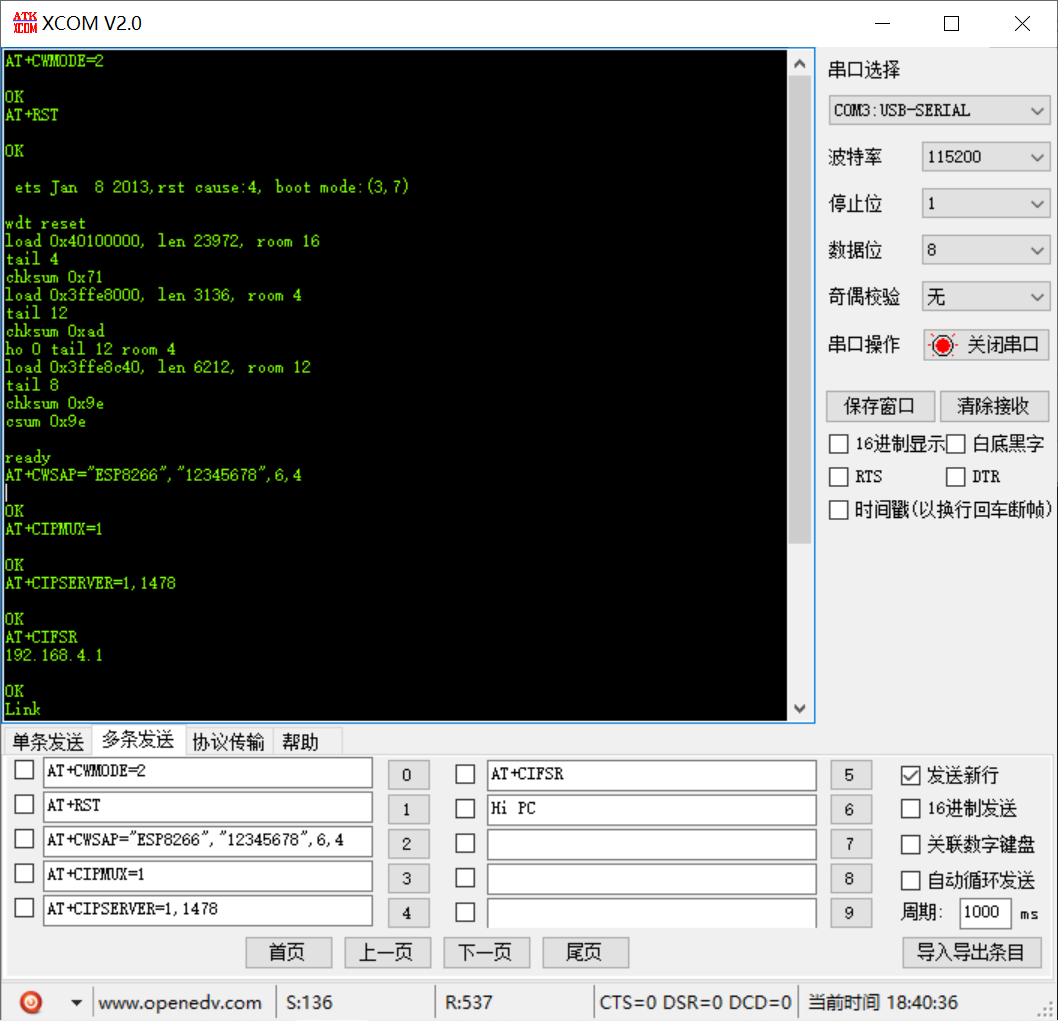The height and width of the screenshot is (1021, 1058).
Task: Click the power icon in the bottom status bar
Action: pyautogui.click(x=29, y=1001)
